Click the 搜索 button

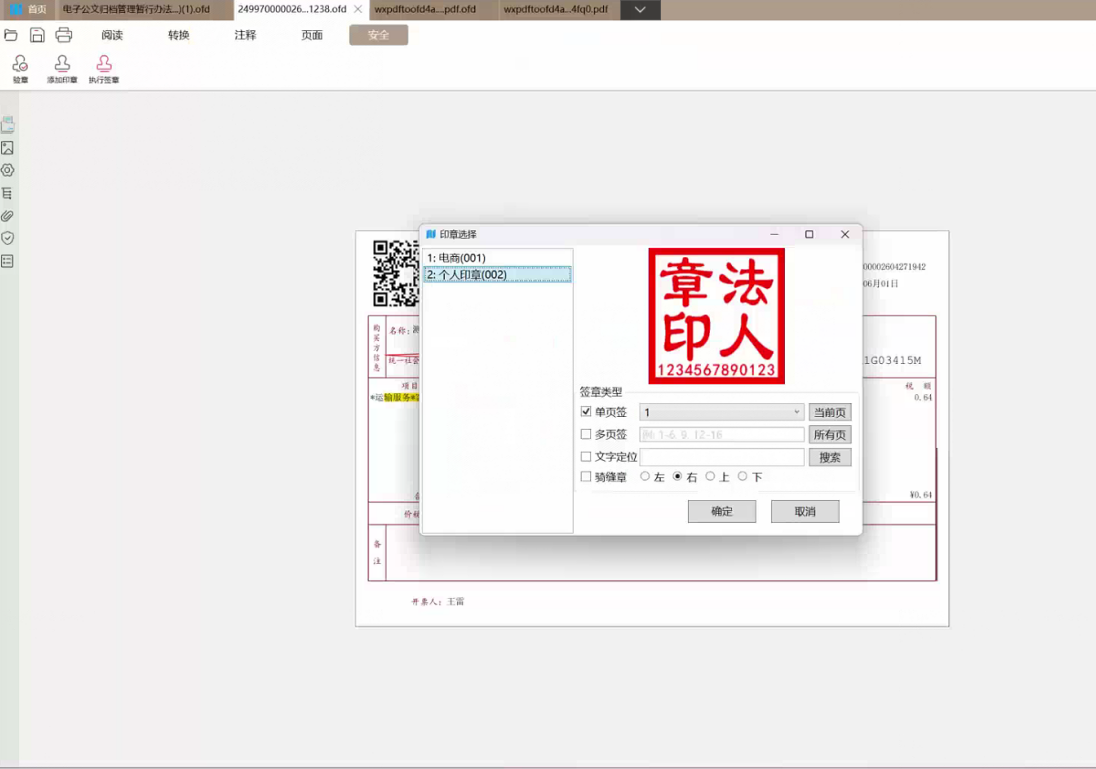(x=830, y=457)
